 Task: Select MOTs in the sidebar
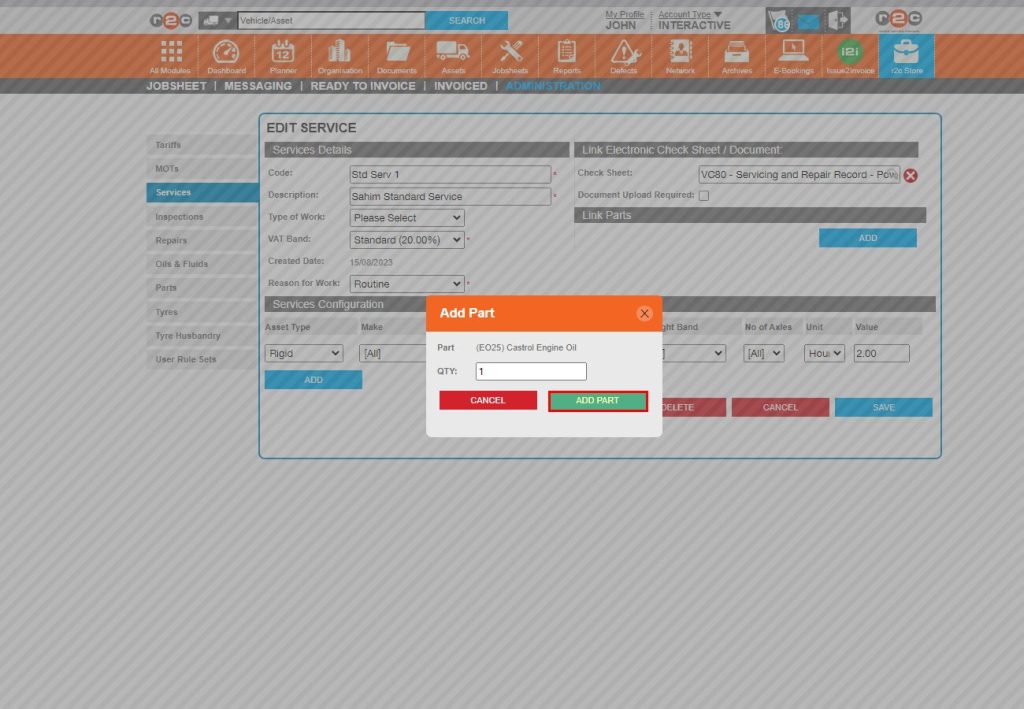point(202,168)
